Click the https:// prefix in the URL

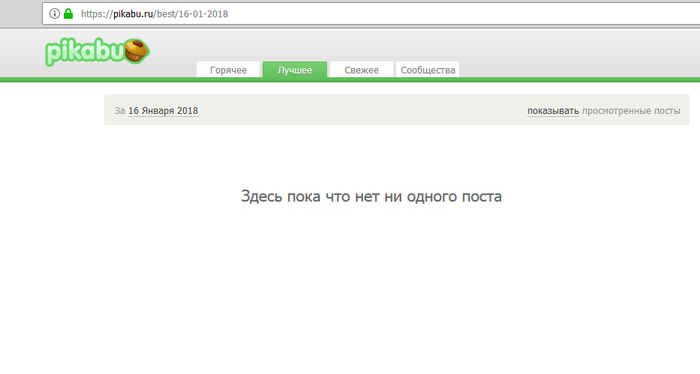pos(97,14)
